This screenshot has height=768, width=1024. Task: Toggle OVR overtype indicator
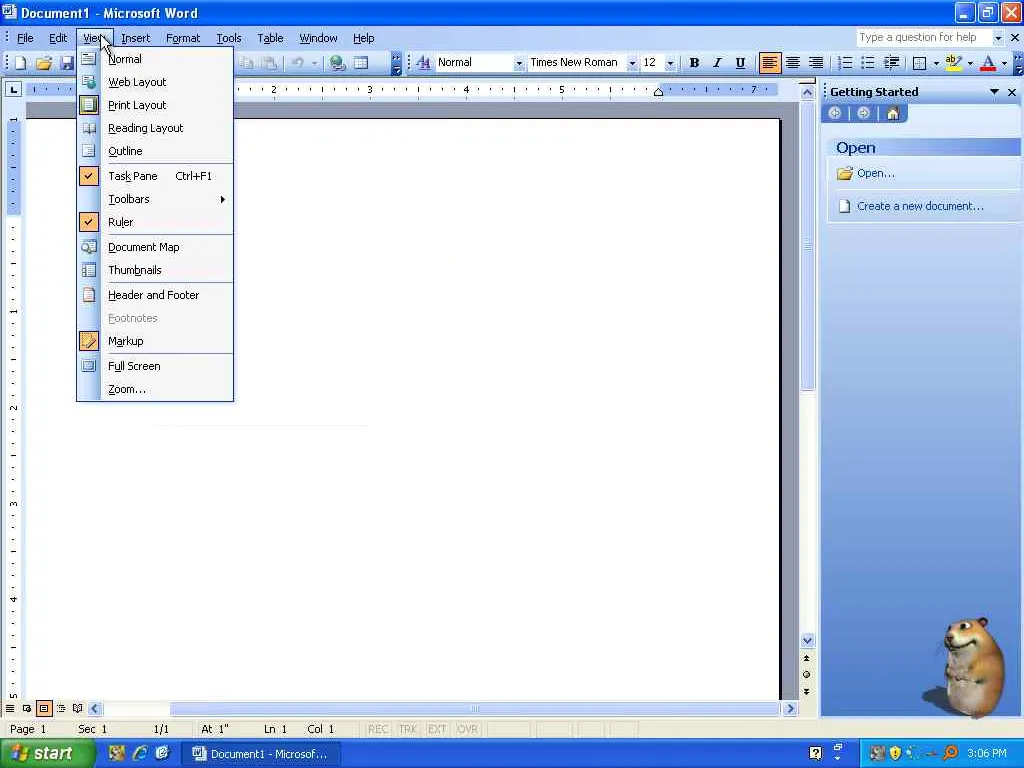point(467,729)
